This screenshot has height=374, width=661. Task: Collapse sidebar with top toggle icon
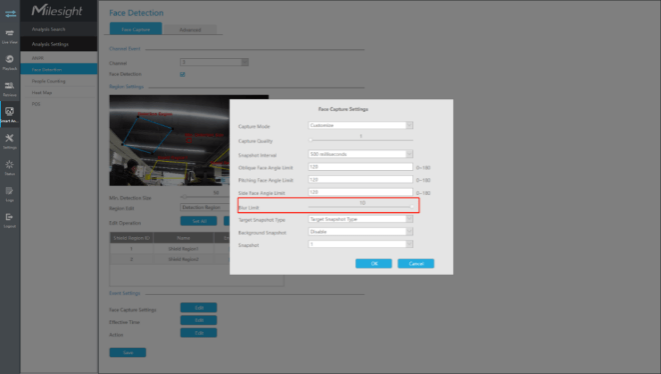click(11, 14)
